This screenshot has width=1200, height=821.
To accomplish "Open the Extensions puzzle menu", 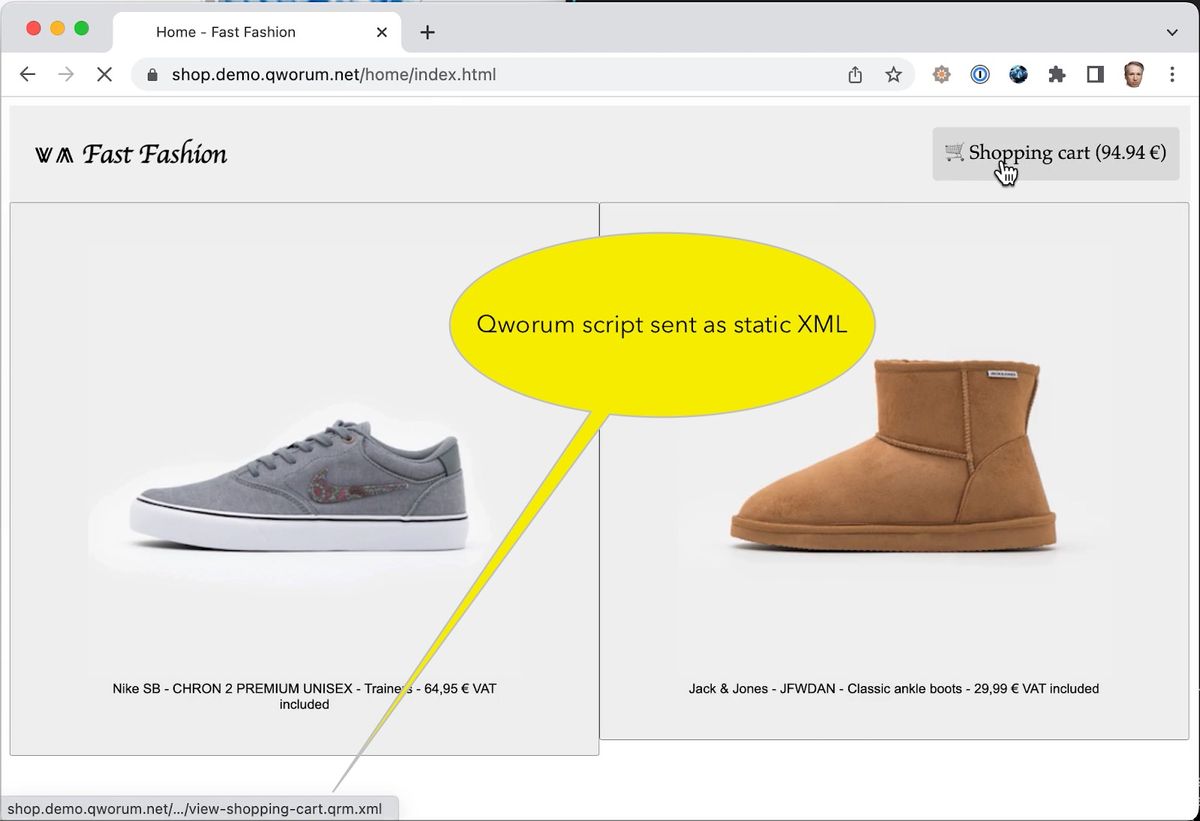I will click(1057, 74).
